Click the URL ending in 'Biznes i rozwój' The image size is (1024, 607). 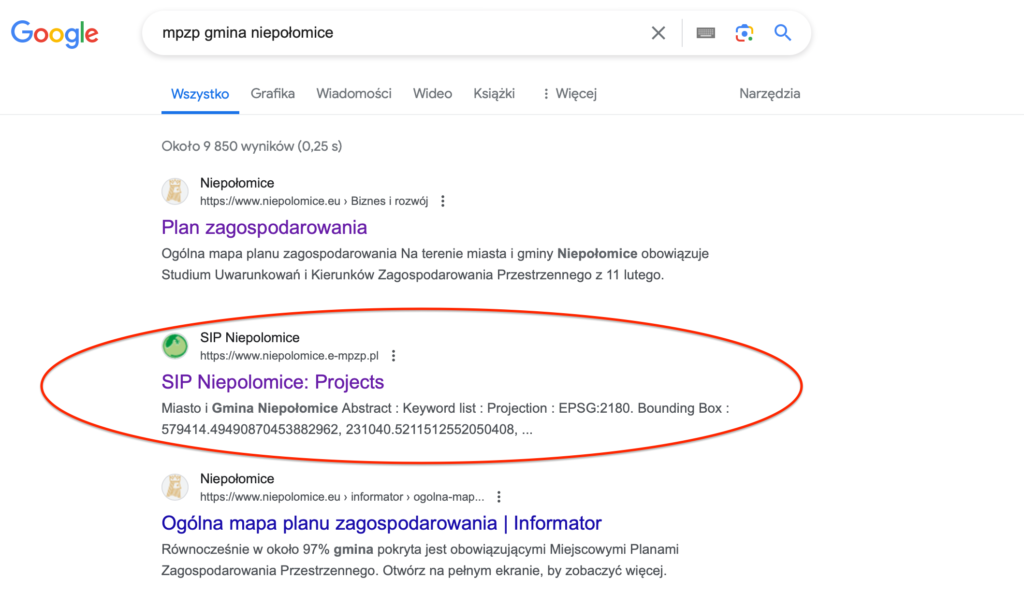[x=314, y=201]
